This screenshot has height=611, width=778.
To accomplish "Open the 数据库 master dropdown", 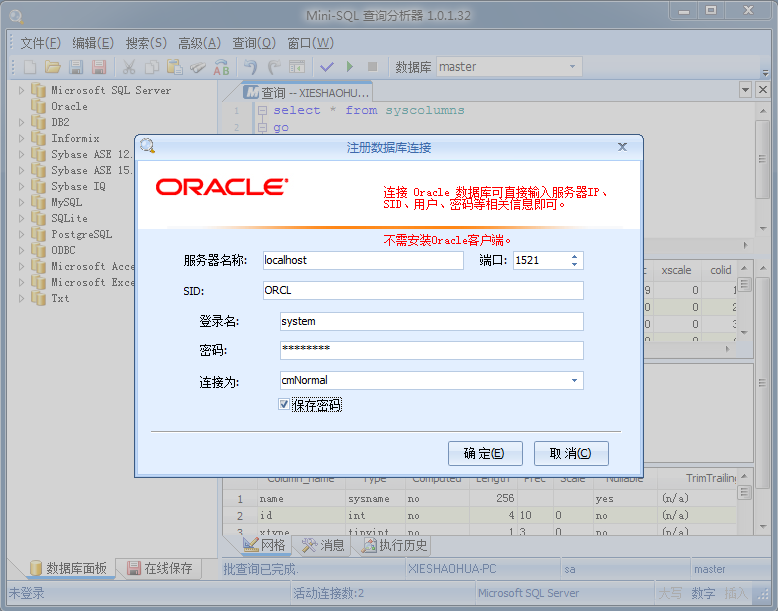I will 572,67.
